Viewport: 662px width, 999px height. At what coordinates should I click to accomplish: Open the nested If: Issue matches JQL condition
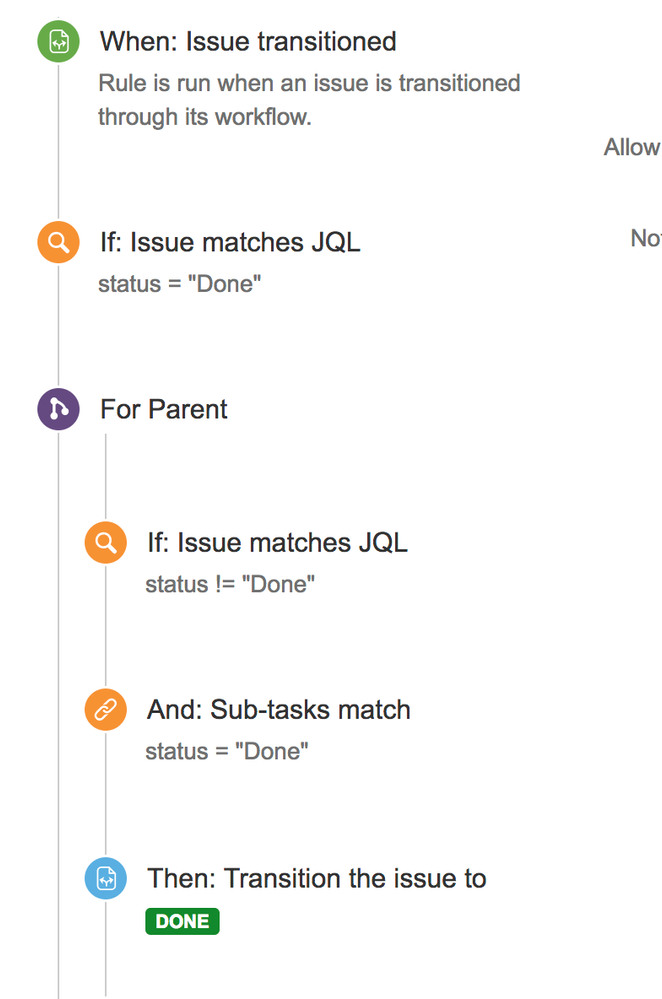pyautogui.click(x=277, y=542)
